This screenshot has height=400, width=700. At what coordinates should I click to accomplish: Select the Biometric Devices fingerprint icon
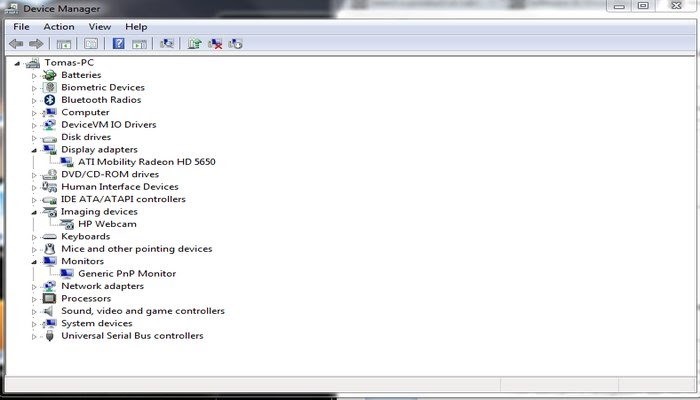[50, 88]
